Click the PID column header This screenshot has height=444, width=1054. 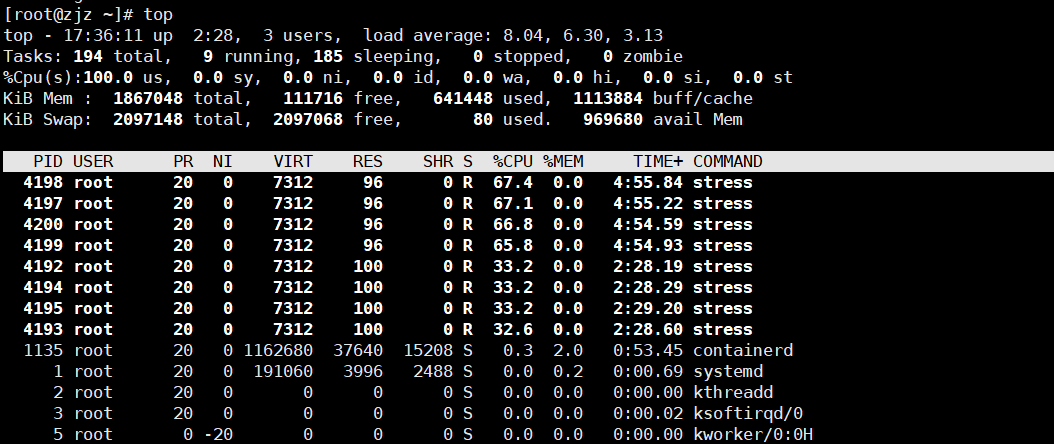(48, 162)
